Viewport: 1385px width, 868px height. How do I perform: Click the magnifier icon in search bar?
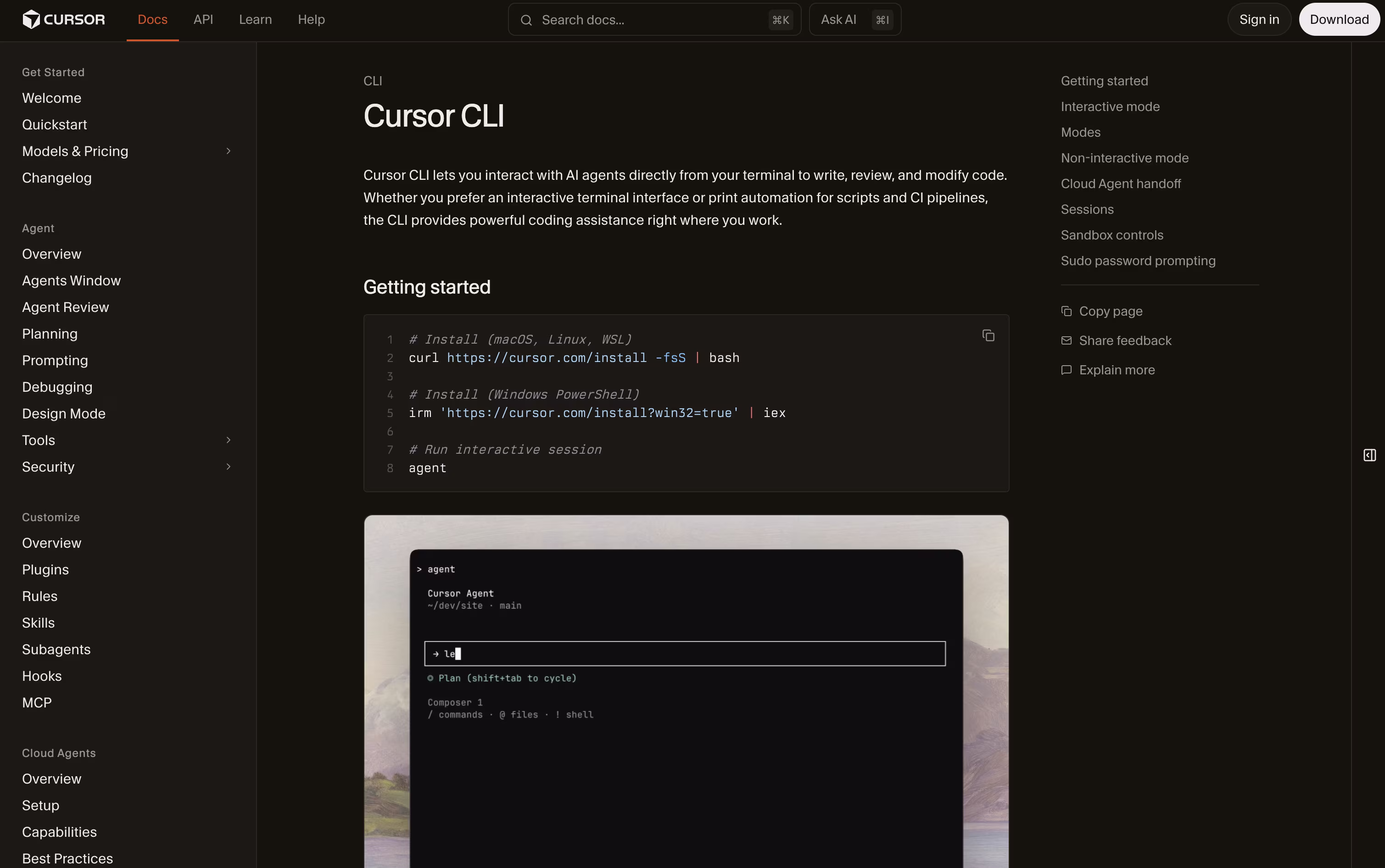pos(526,20)
